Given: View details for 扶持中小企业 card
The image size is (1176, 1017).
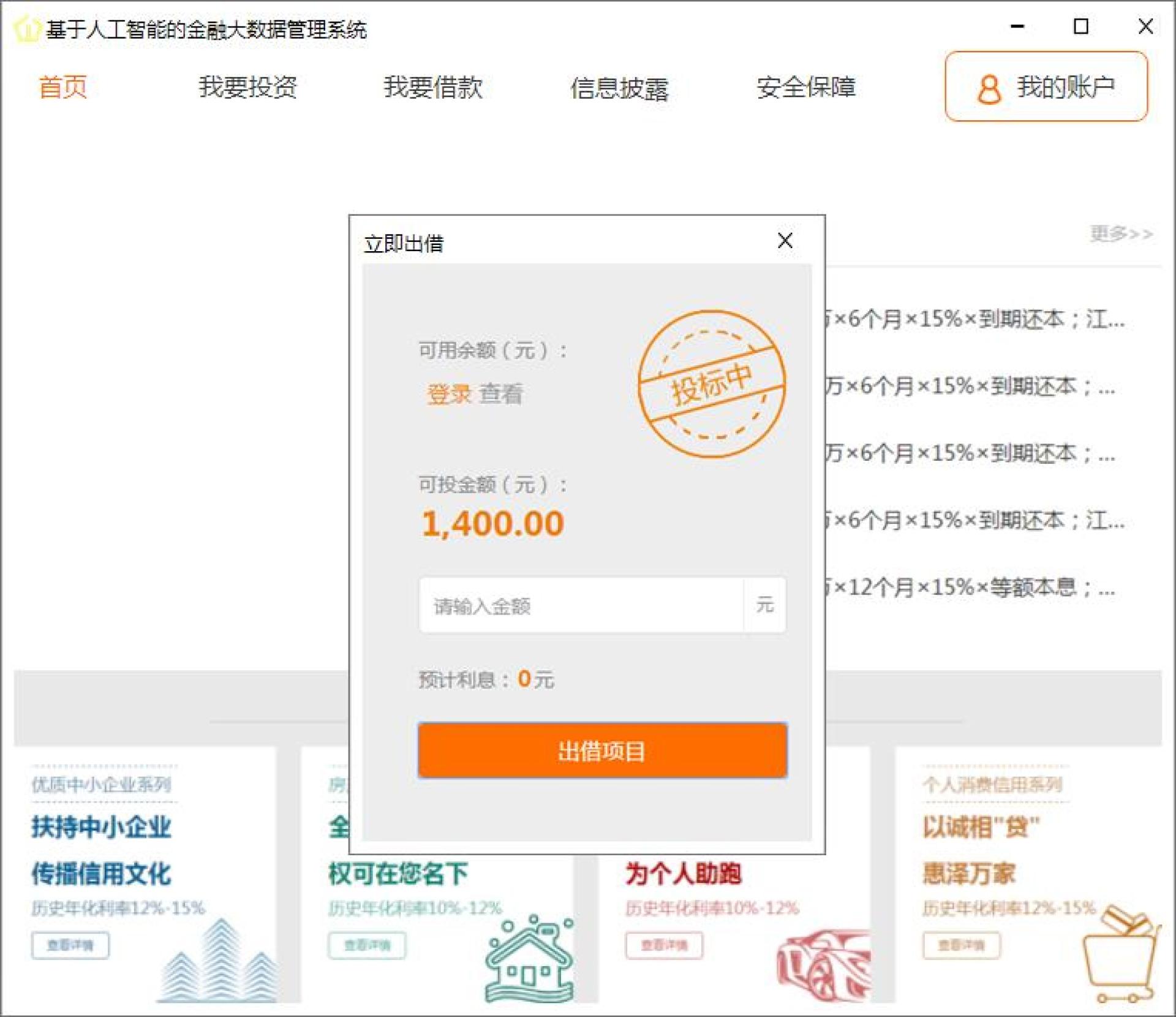Looking at the screenshot, I should click(x=70, y=945).
